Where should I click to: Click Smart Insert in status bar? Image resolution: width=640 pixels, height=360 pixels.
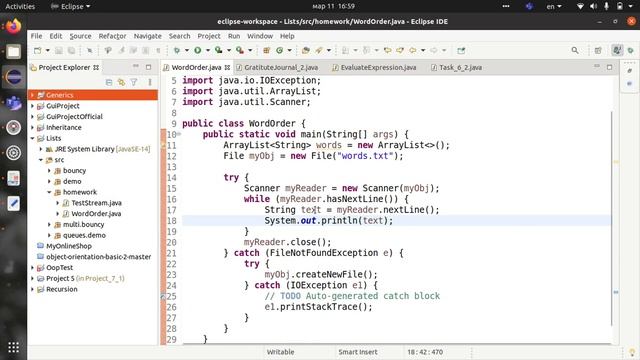click(358, 352)
